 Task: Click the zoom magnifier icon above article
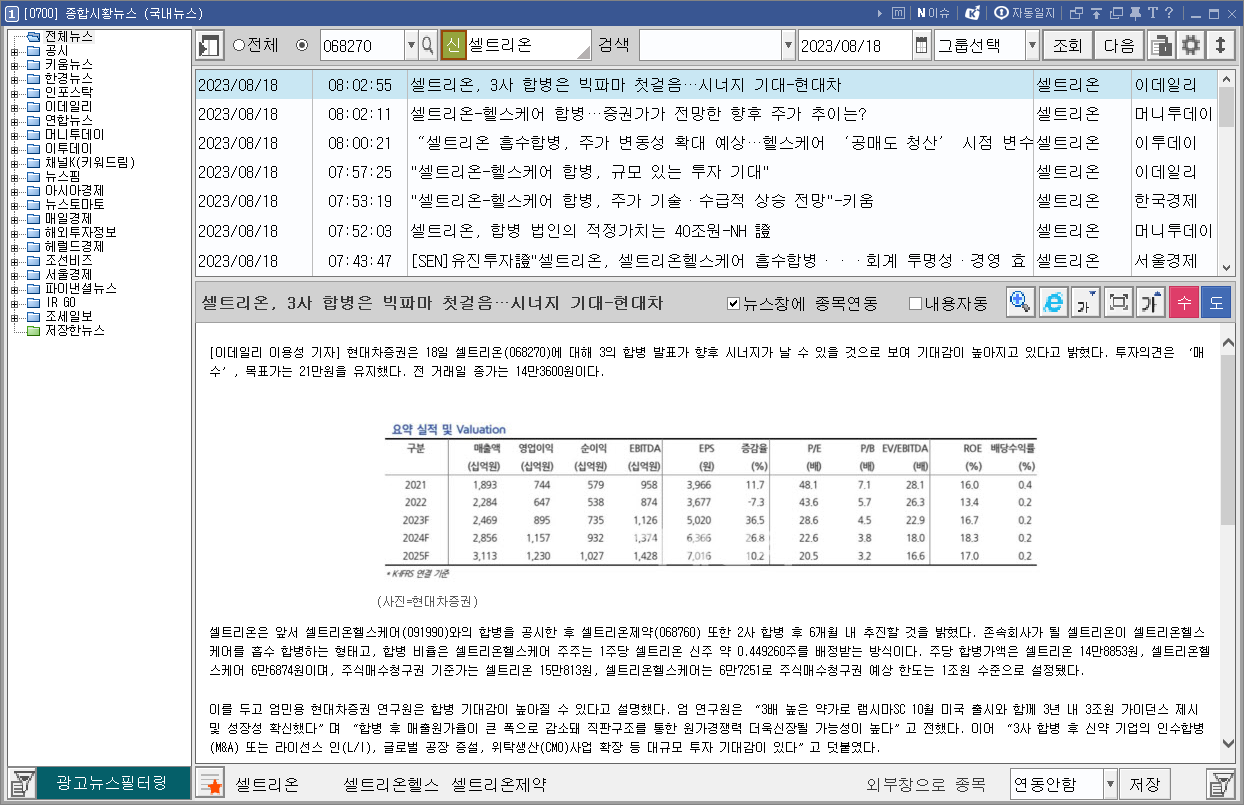tap(1021, 302)
